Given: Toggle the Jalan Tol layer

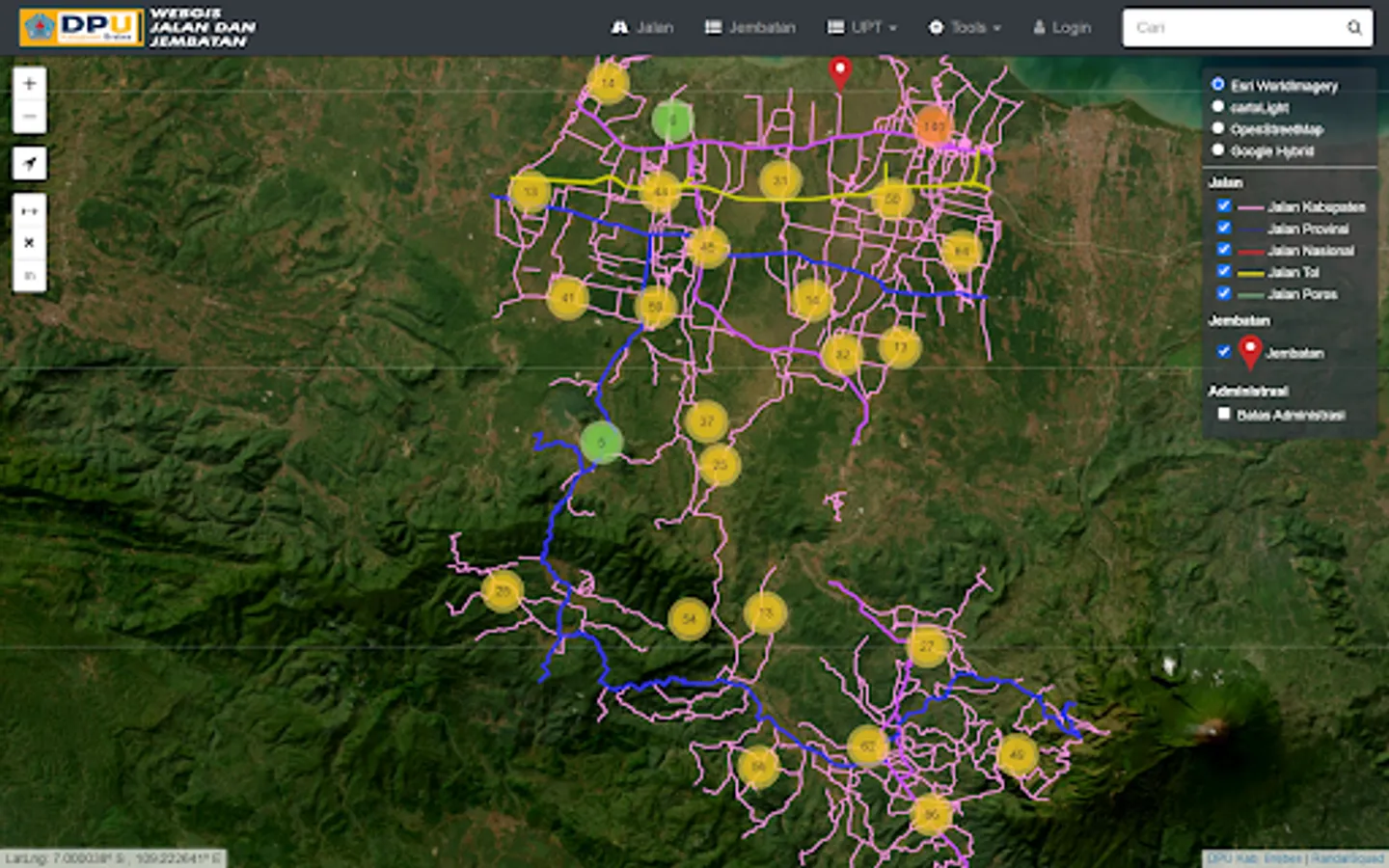Looking at the screenshot, I should [x=1224, y=272].
